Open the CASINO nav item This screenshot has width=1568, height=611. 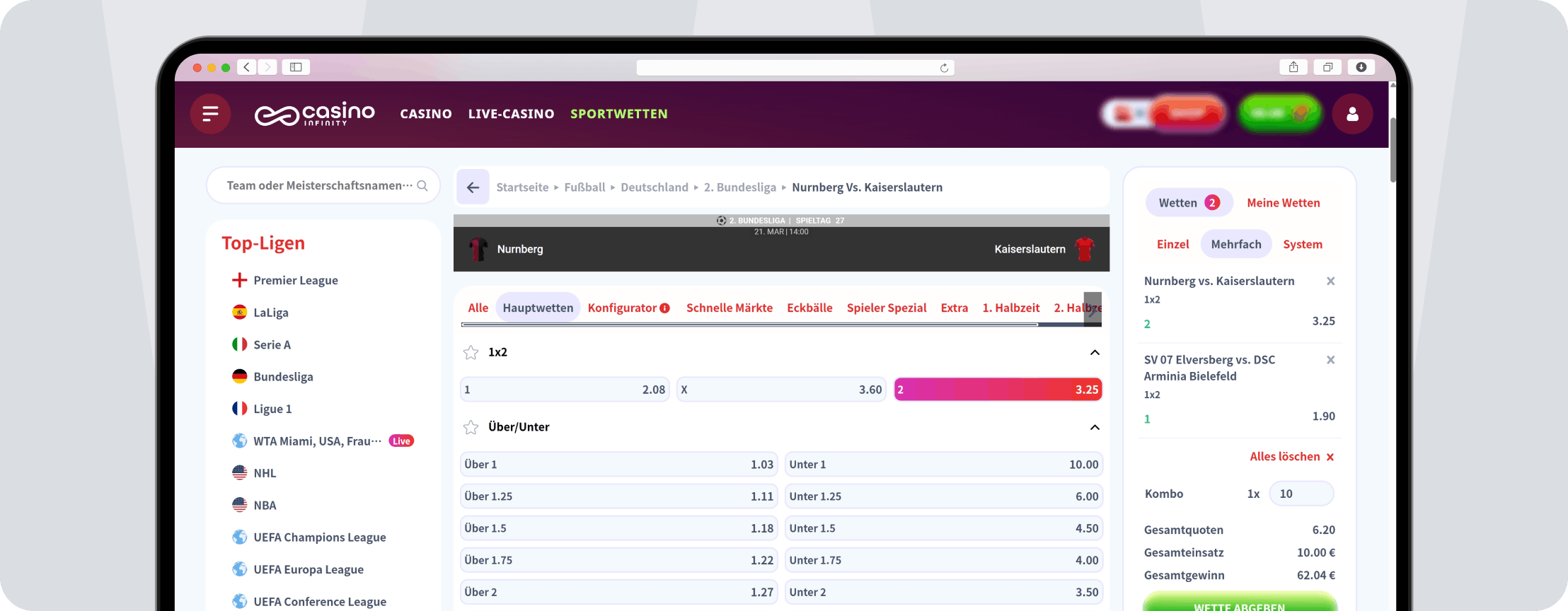pos(426,114)
